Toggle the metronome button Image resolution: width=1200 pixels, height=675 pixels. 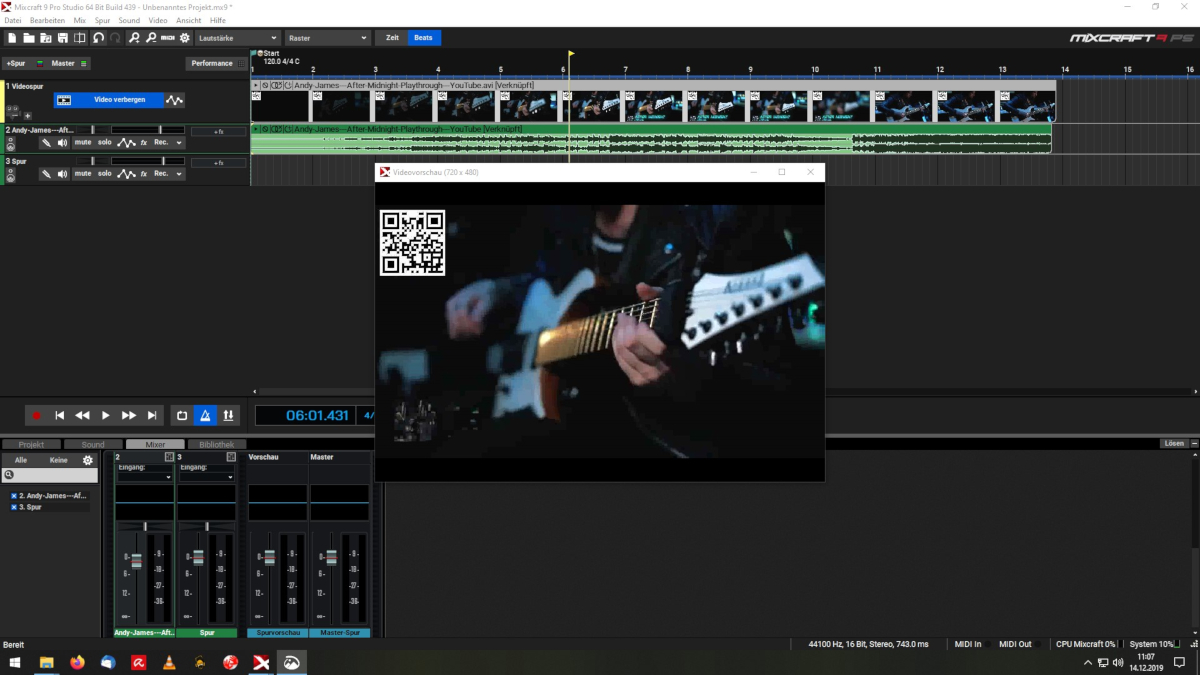205,415
